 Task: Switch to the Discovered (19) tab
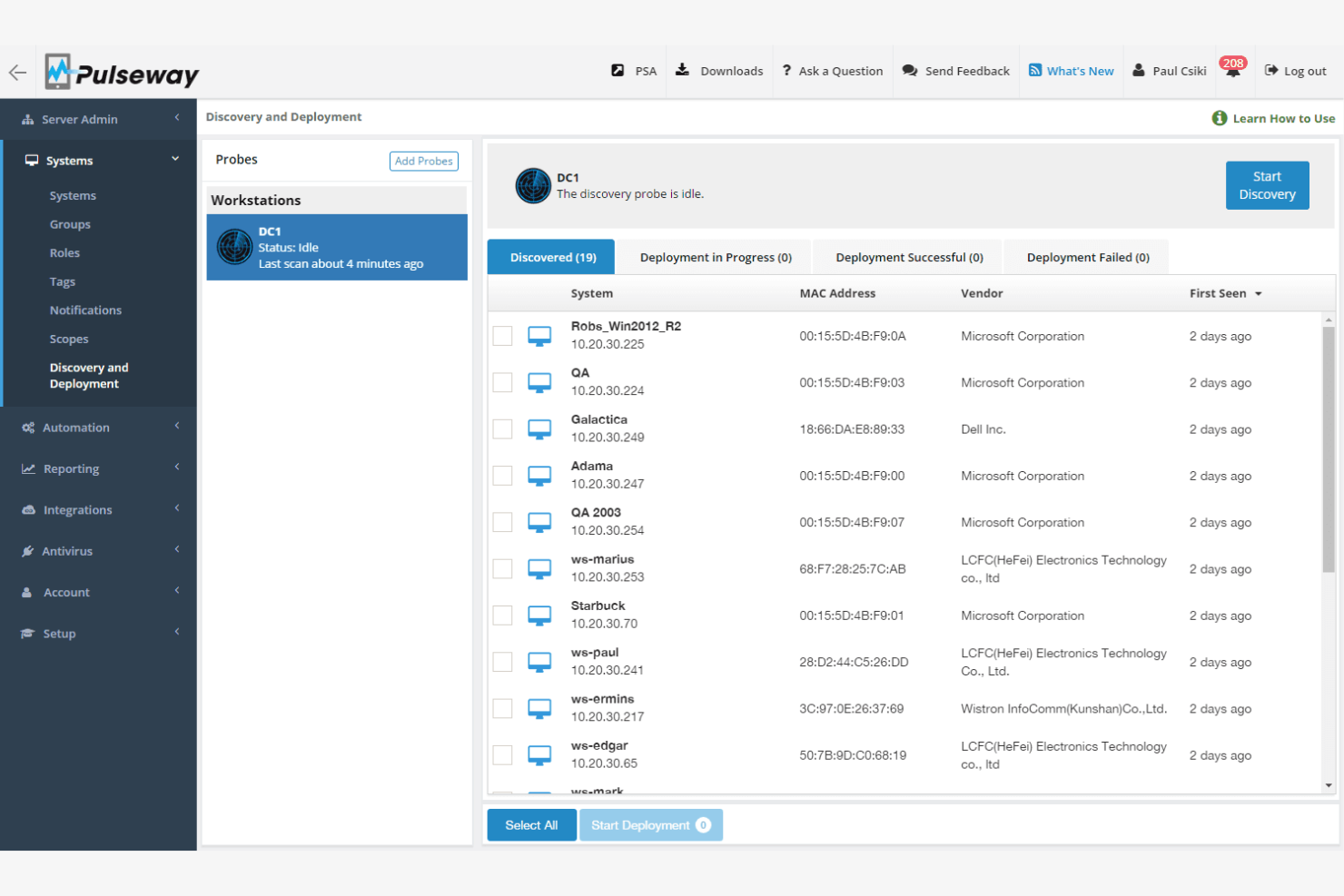[x=552, y=257]
